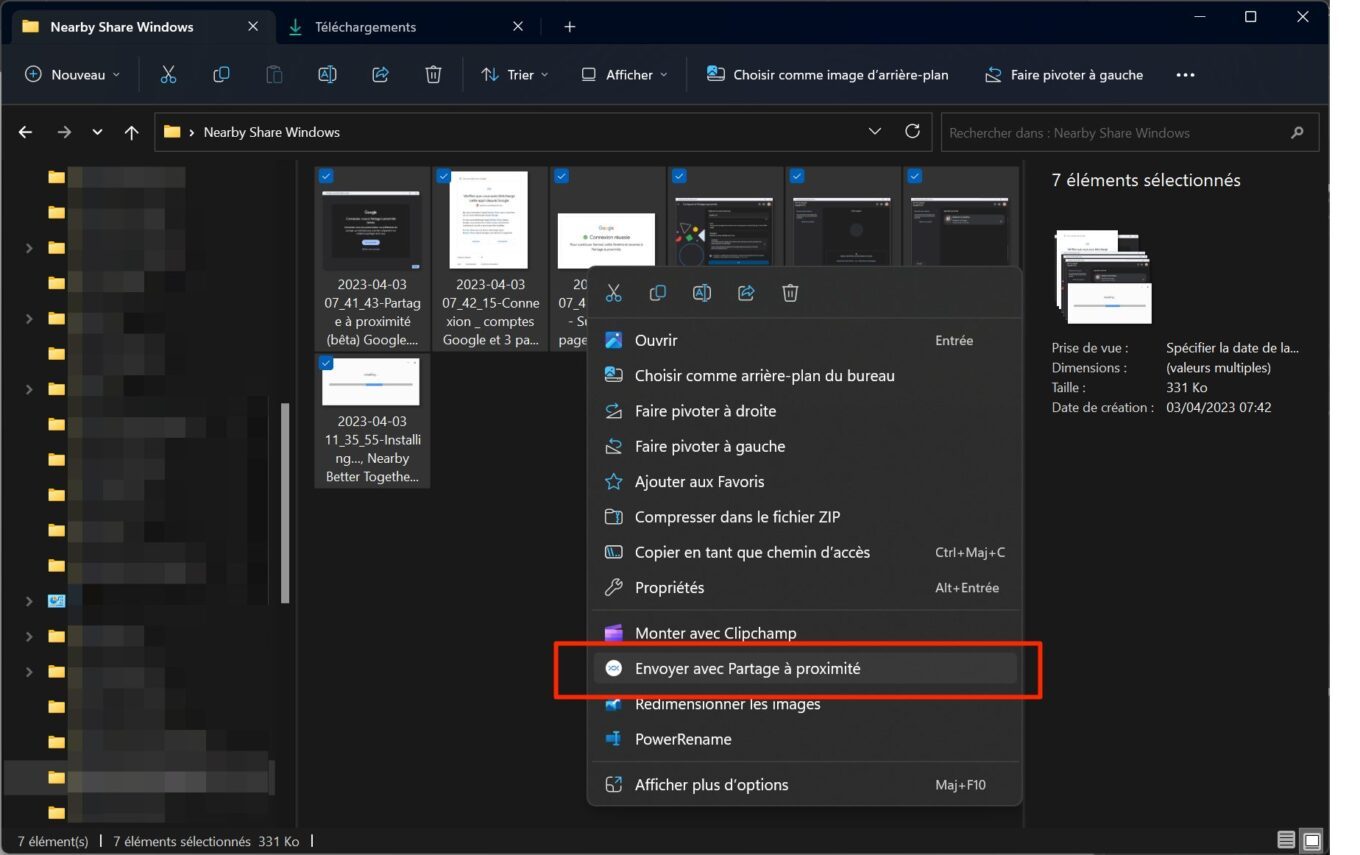Click the Delete trash icon in the toolbar

433,74
